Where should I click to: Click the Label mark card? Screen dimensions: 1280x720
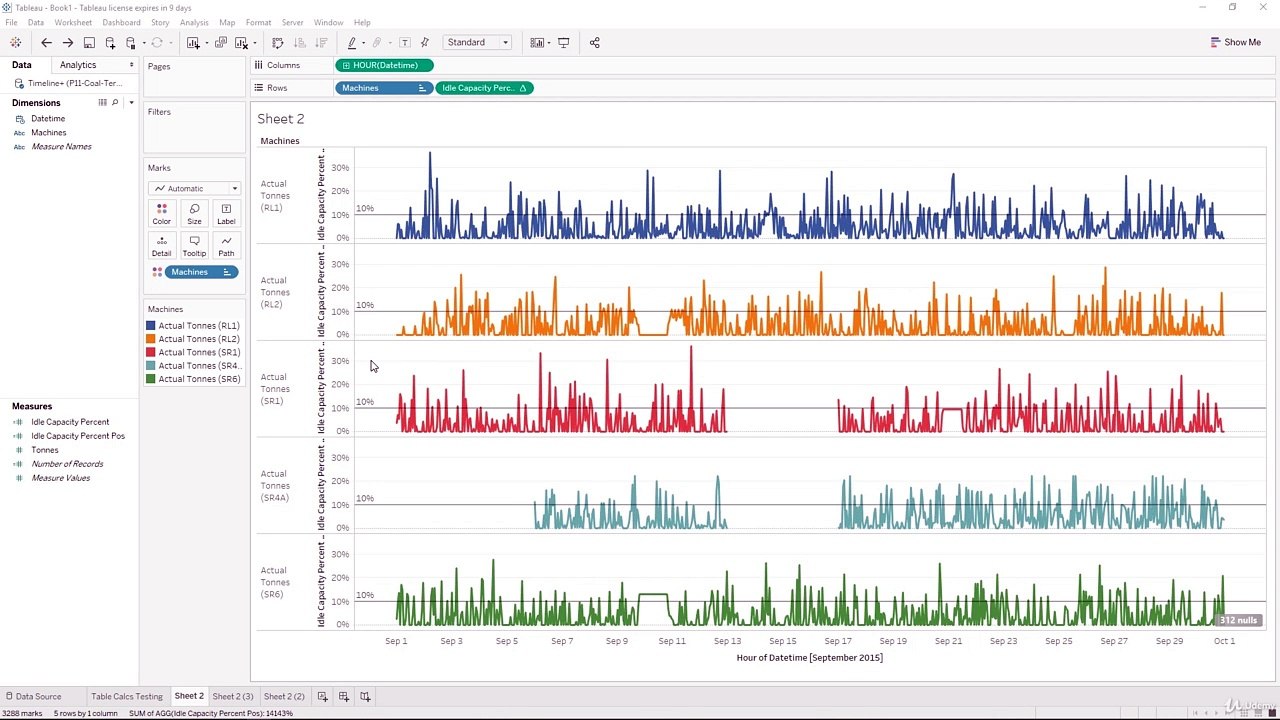coord(226,214)
